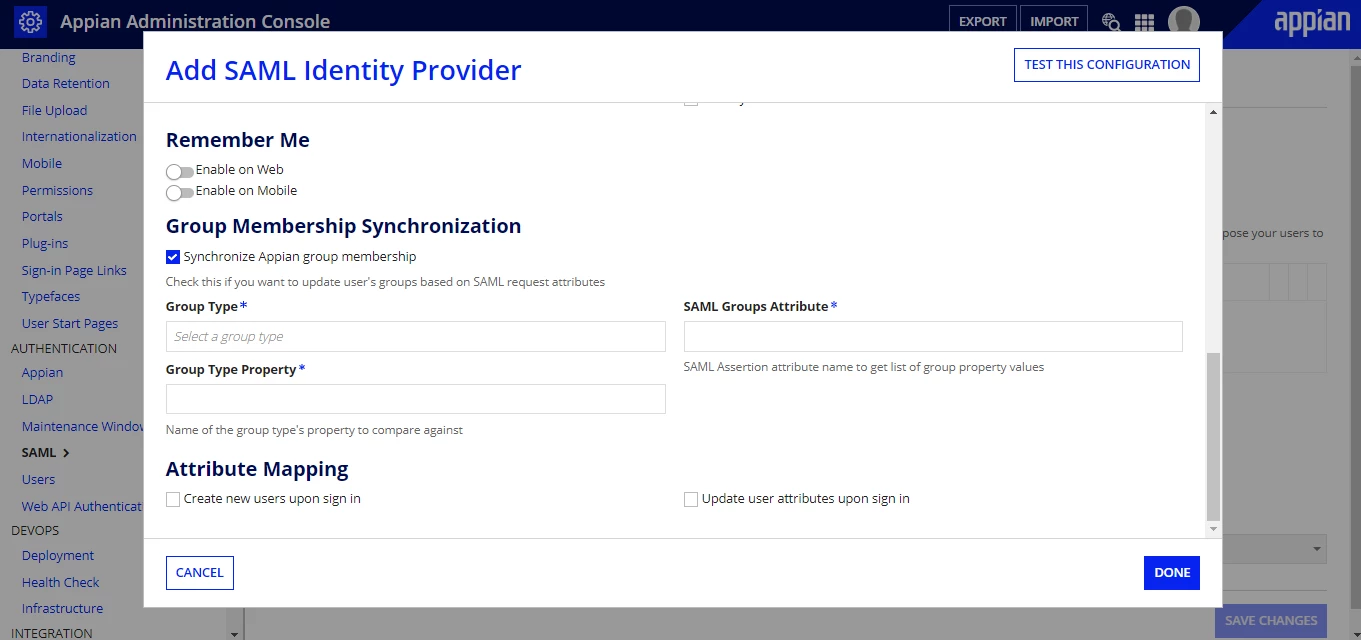The width and height of the screenshot is (1361, 640).
Task: Click the DEVOPS section heading
Action: pos(35,531)
